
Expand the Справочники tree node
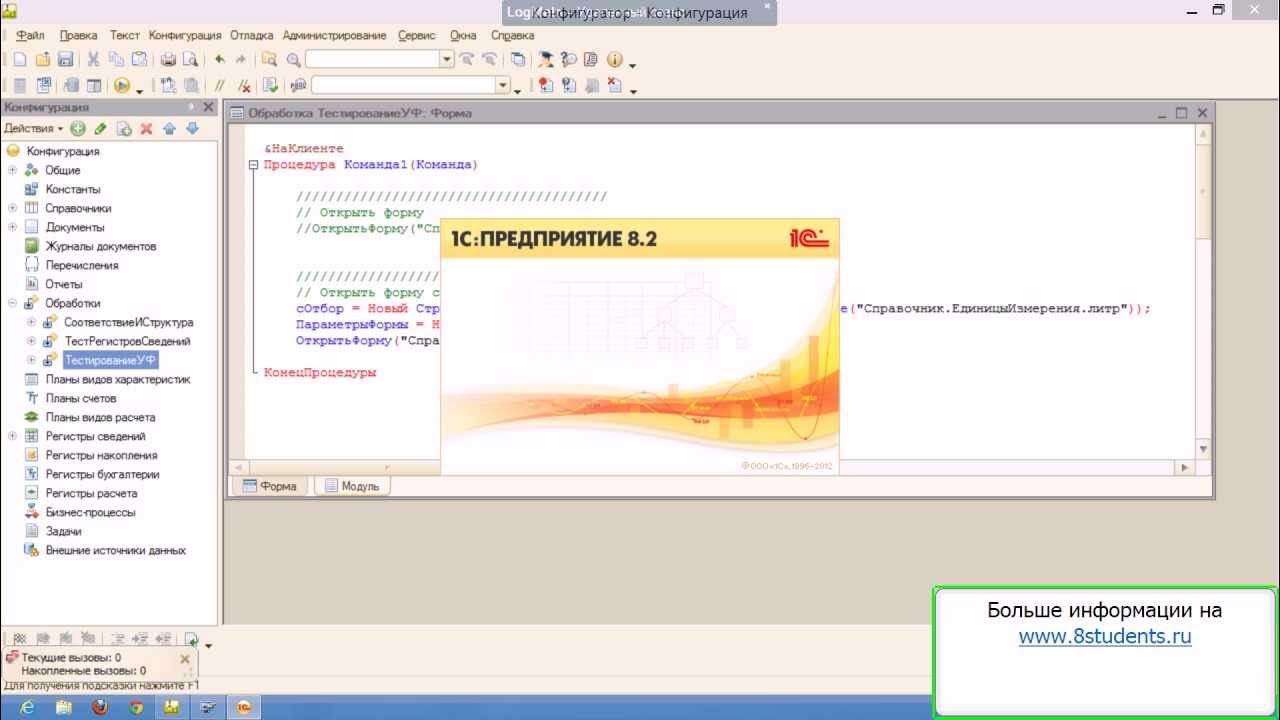tap(12, 208)
